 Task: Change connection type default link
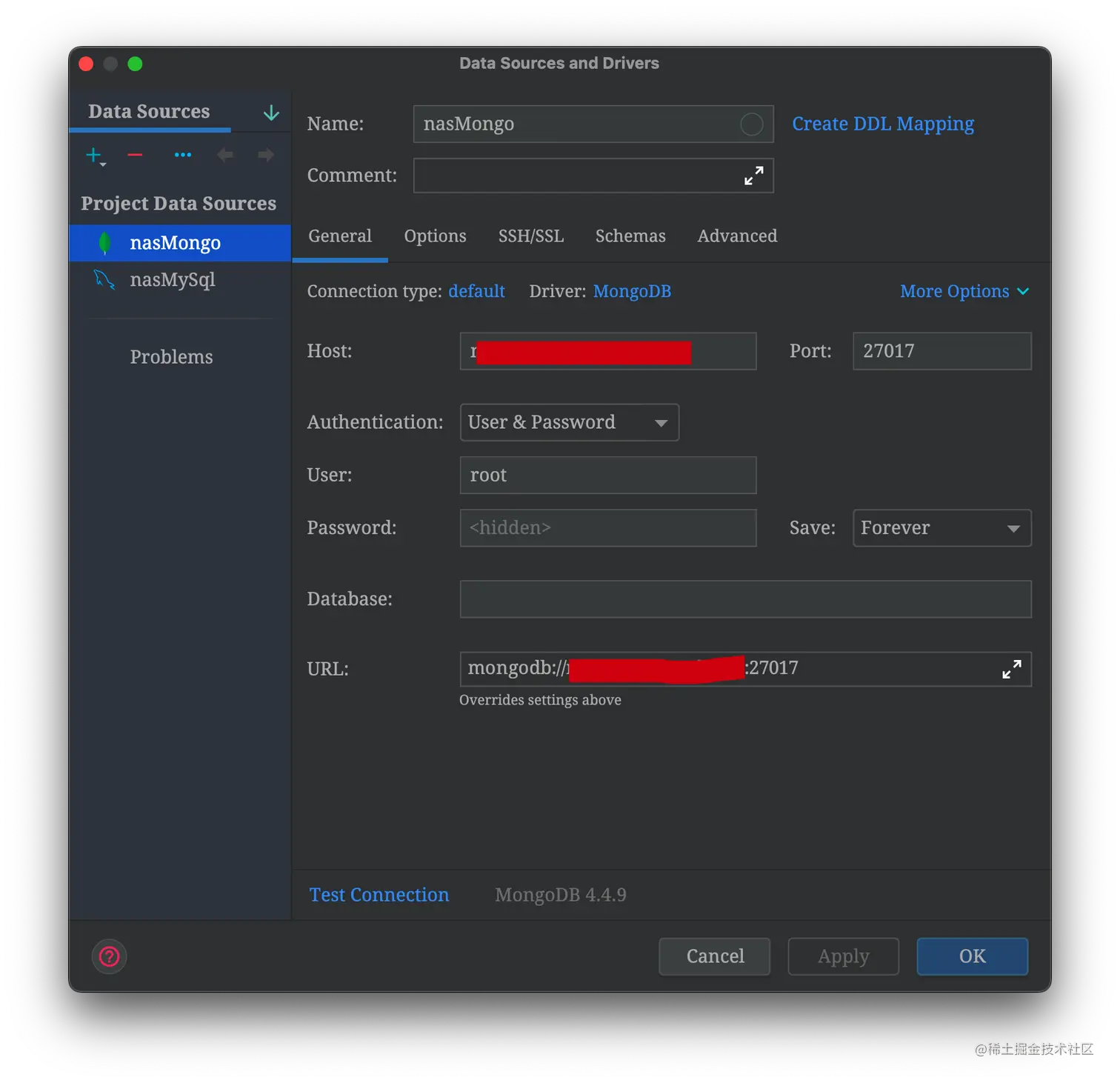click(476, 291)
